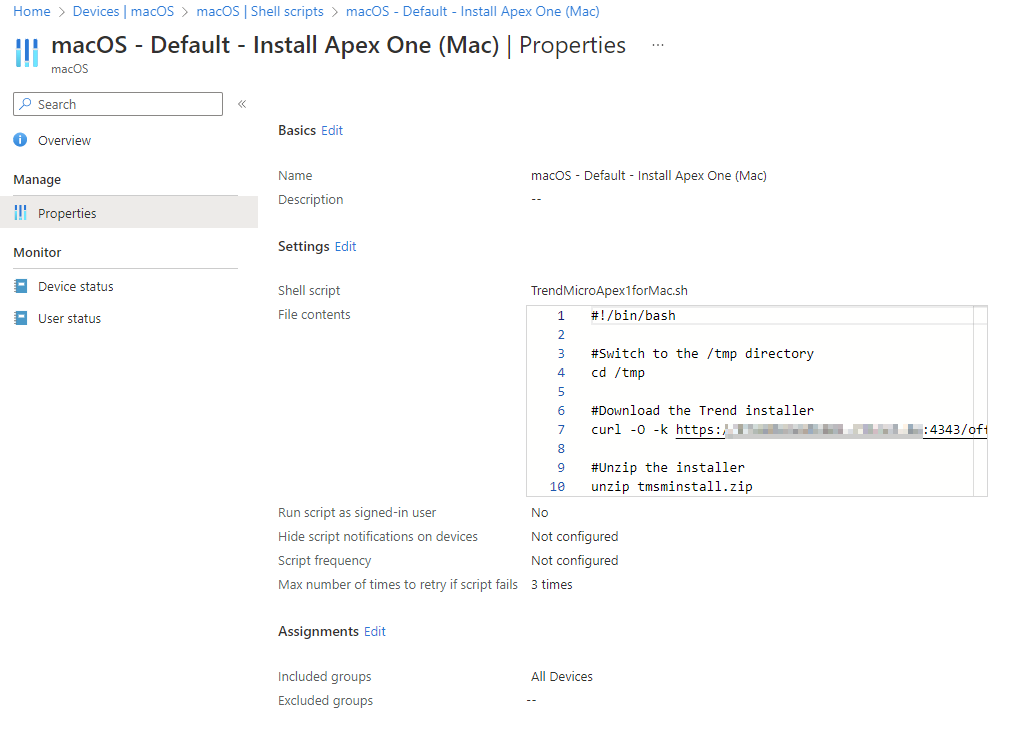The image size is (1024, 739).
Task: Click the '#Unzip the installer' comment
Action: (667, 468)
